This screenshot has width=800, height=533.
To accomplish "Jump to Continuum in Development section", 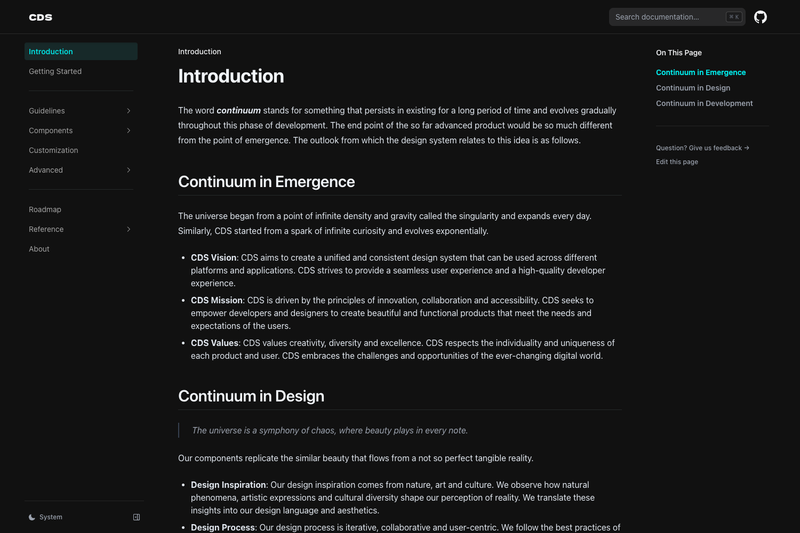I will (x=704, y=103).
